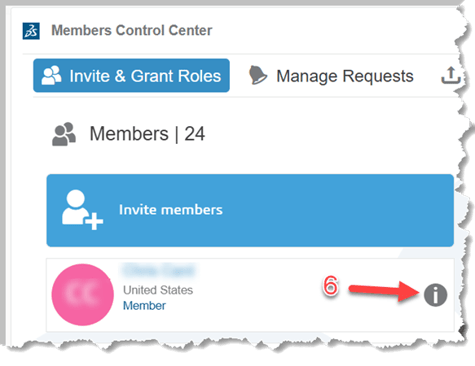Open the Invite & Grant Roles tab
Image resolution: width=475 pixels, height=366 pixels.
(131, 76)
